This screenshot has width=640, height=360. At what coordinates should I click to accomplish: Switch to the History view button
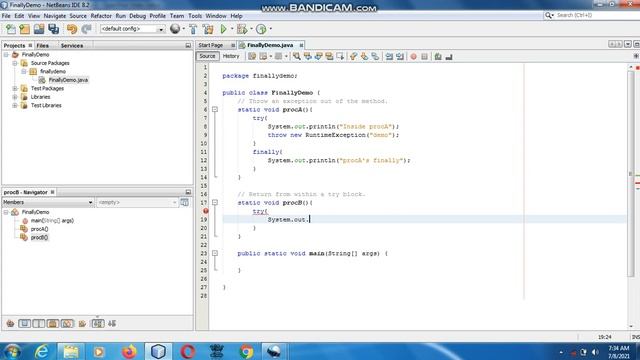(x=231, y=56)
